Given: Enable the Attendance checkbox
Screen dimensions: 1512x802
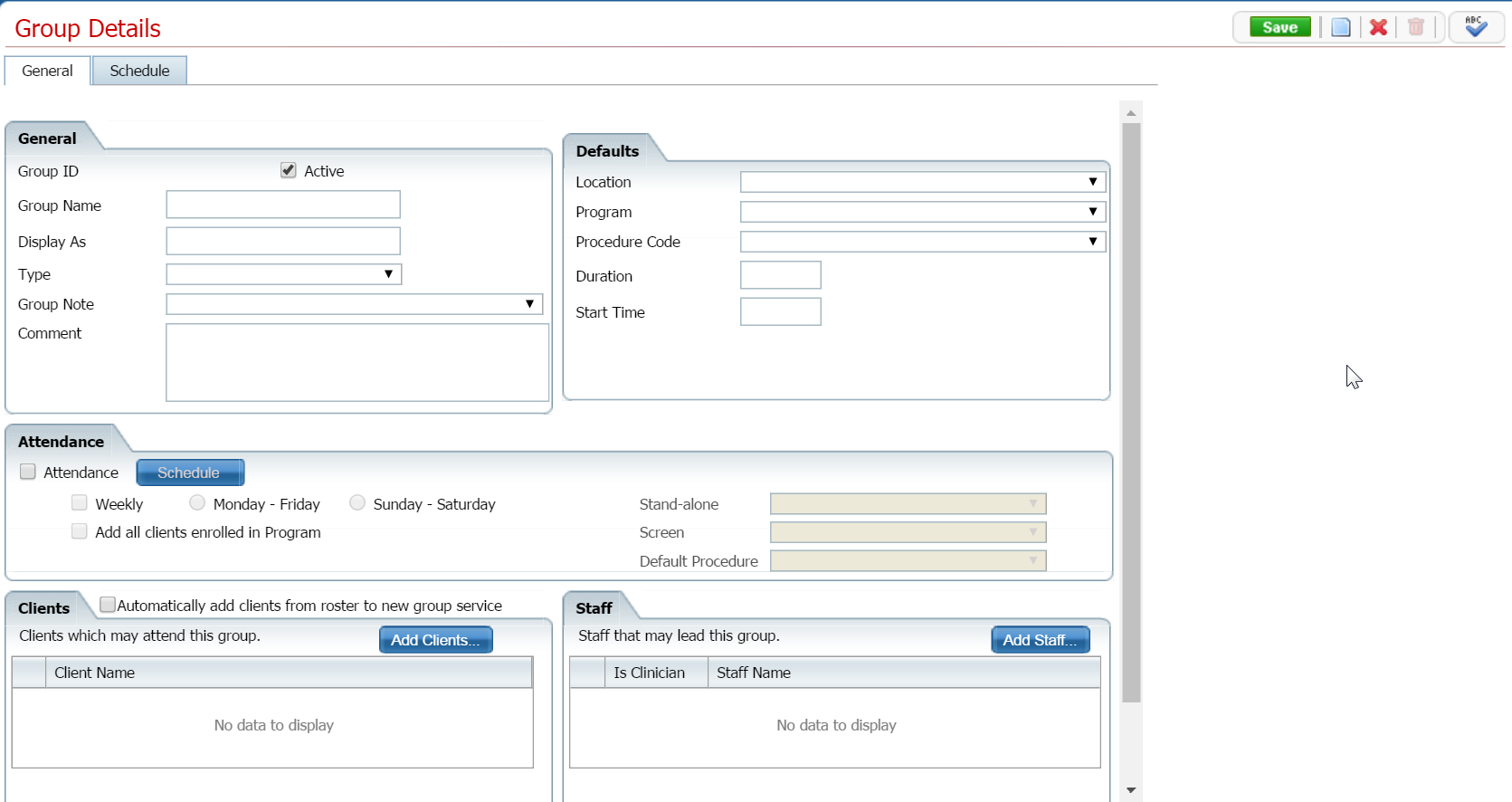Looking at the screenshot, I should pos(28,472).
